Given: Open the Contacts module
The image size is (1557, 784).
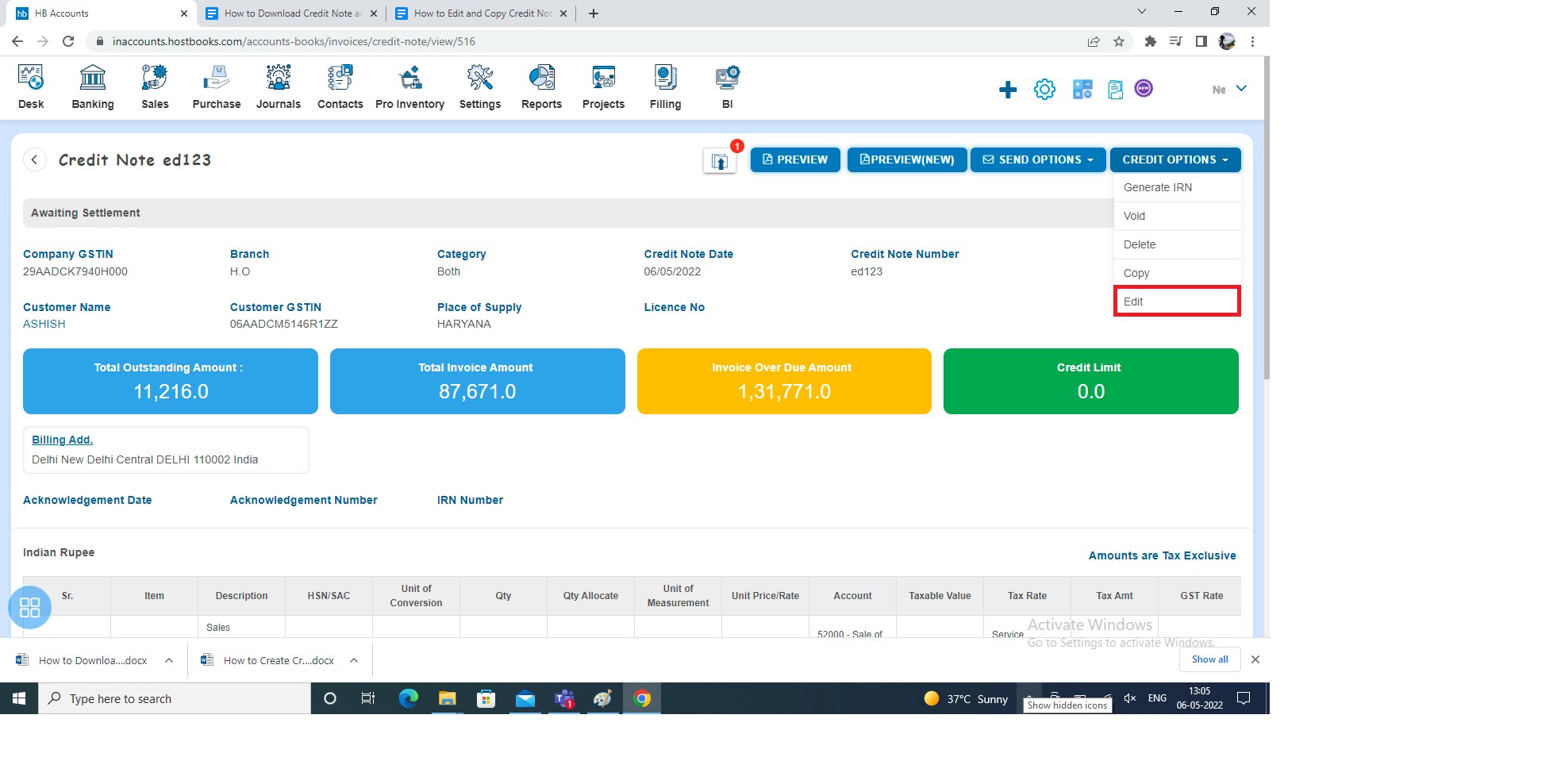Looking at the screenshot, I should [x=340, y=86].
